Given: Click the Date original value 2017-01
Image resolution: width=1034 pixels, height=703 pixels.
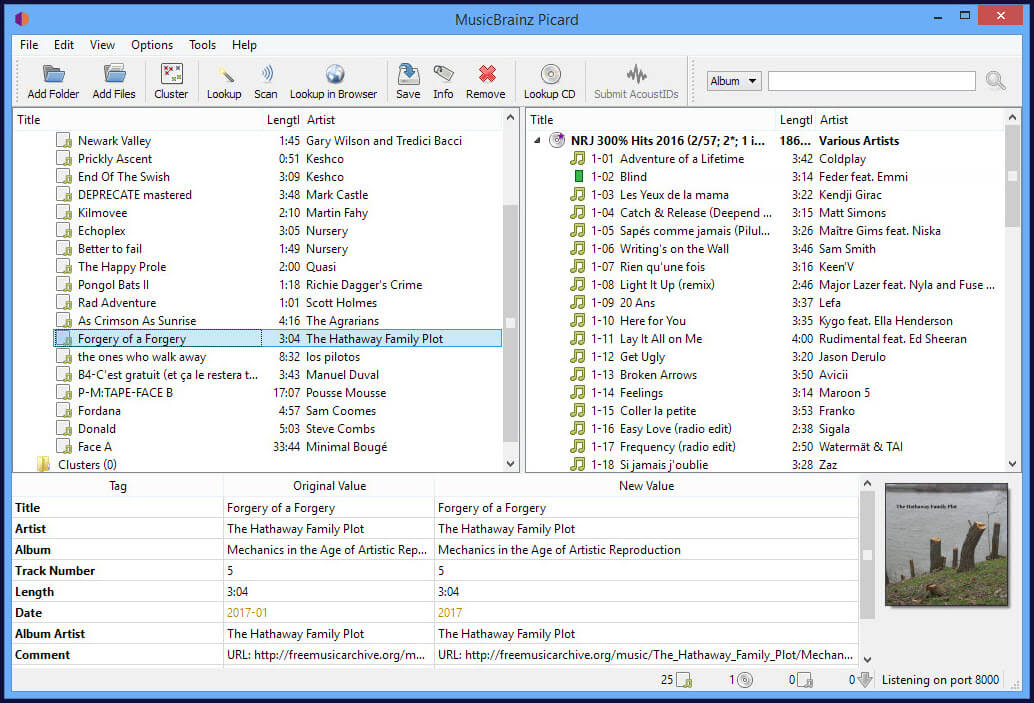Looking at the screenshot, I should tap(247, 613).
